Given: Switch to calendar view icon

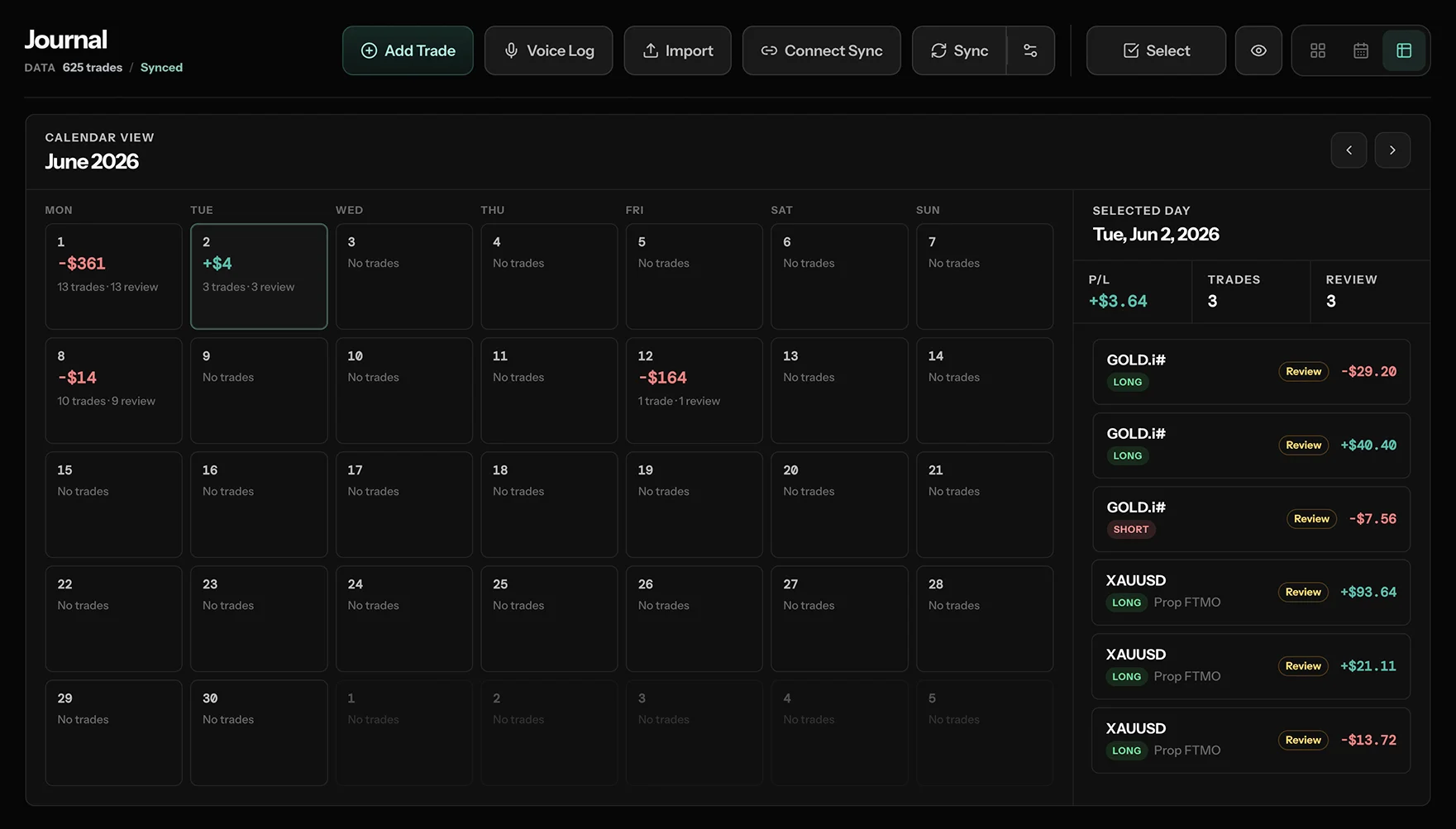Looking at the screenshot, I should tap(1361, 50).
